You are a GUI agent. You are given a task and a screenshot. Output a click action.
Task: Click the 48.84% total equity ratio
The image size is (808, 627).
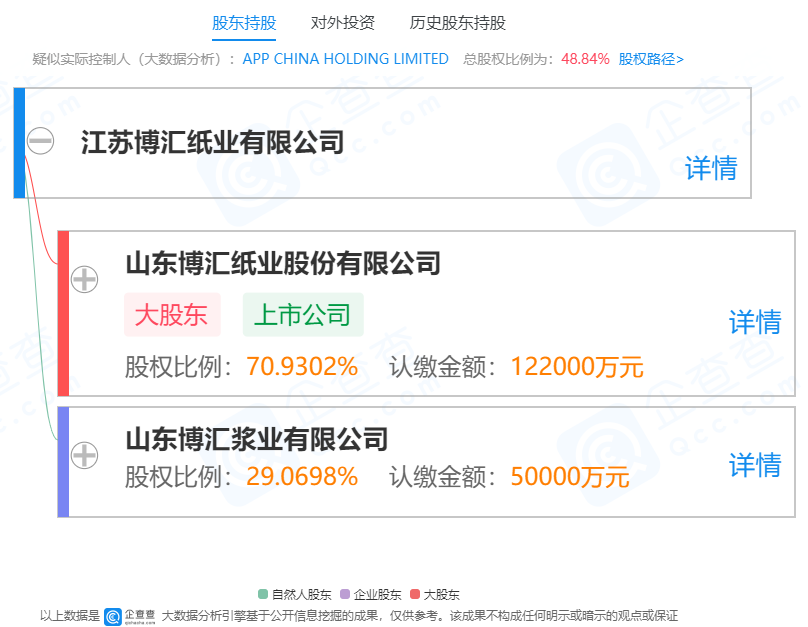point(585,59)
